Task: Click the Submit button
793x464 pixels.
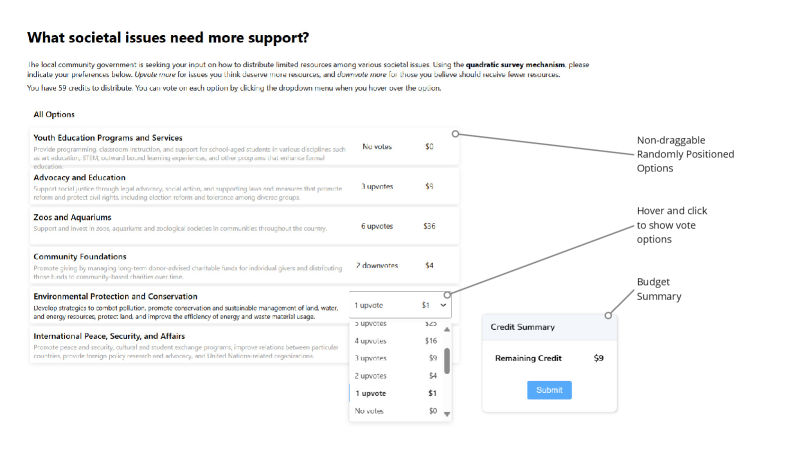Action: click(549, 390)
